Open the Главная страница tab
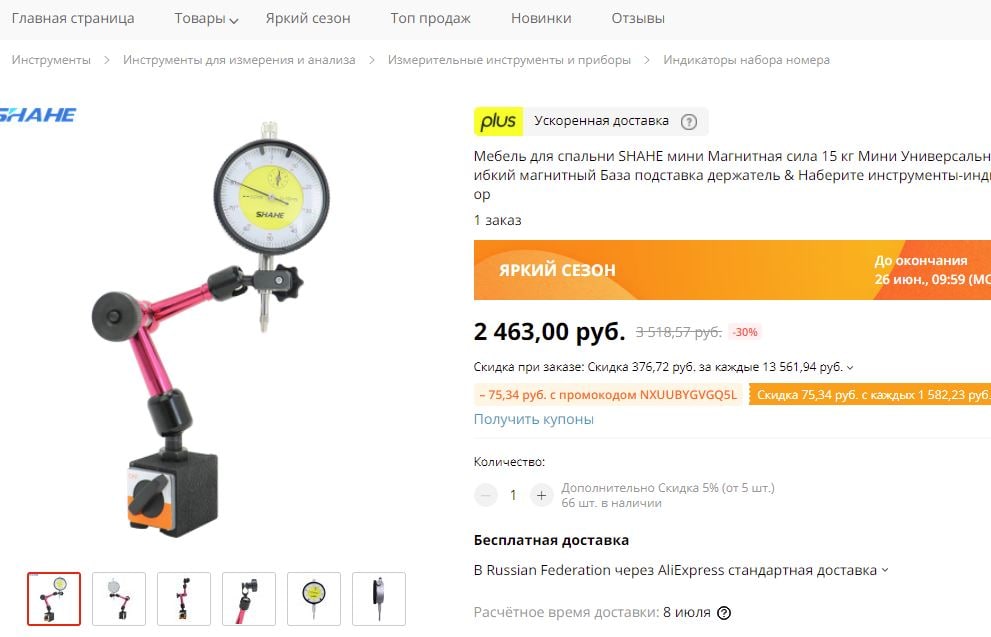 (73, 18)
